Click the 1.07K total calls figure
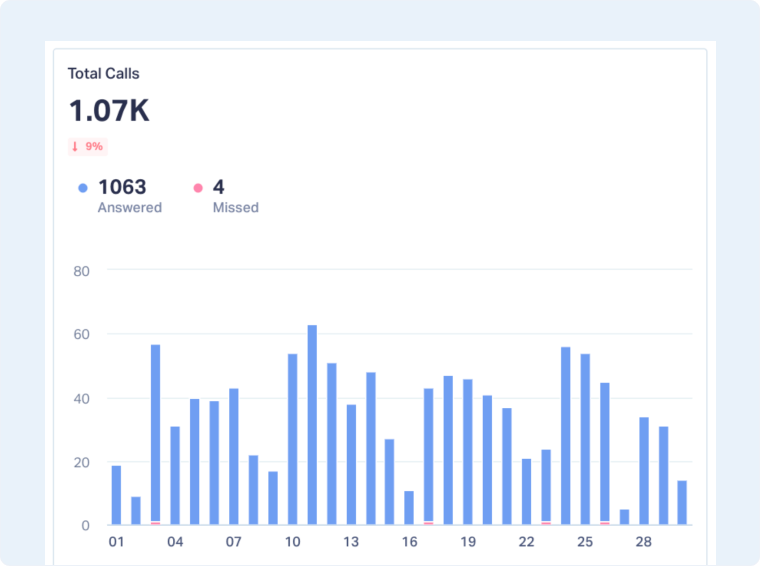This screenshot has width=760, height=566. coord(108,111)
